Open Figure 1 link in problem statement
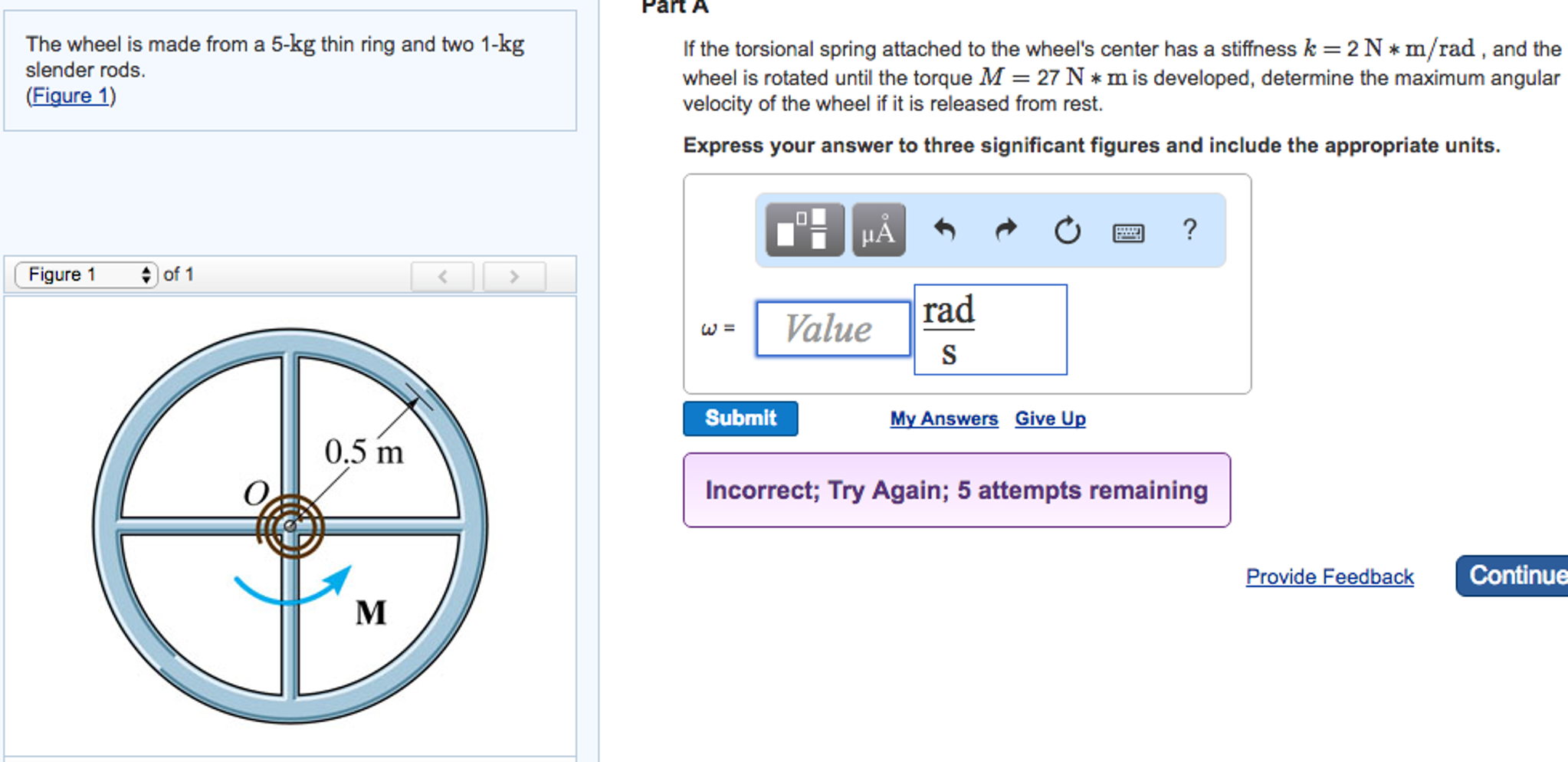The height and width of the screenshot is (762, 1568). 69,95
